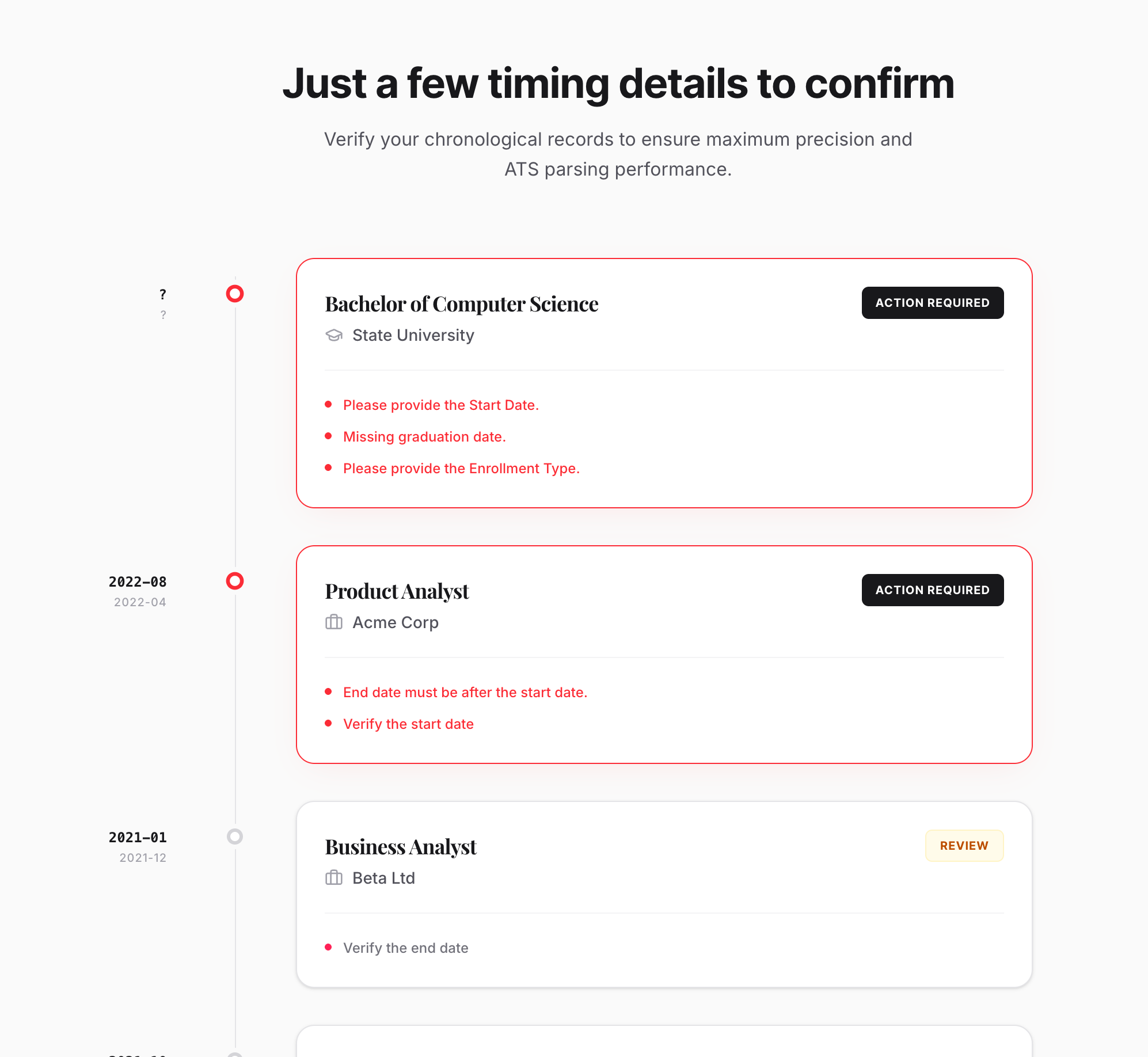Image resolution: width=1148 pixels, height=1057 pixels.
Task: Select the date label 2021-01 on the timeline
Action: click(x=137, y=838)
